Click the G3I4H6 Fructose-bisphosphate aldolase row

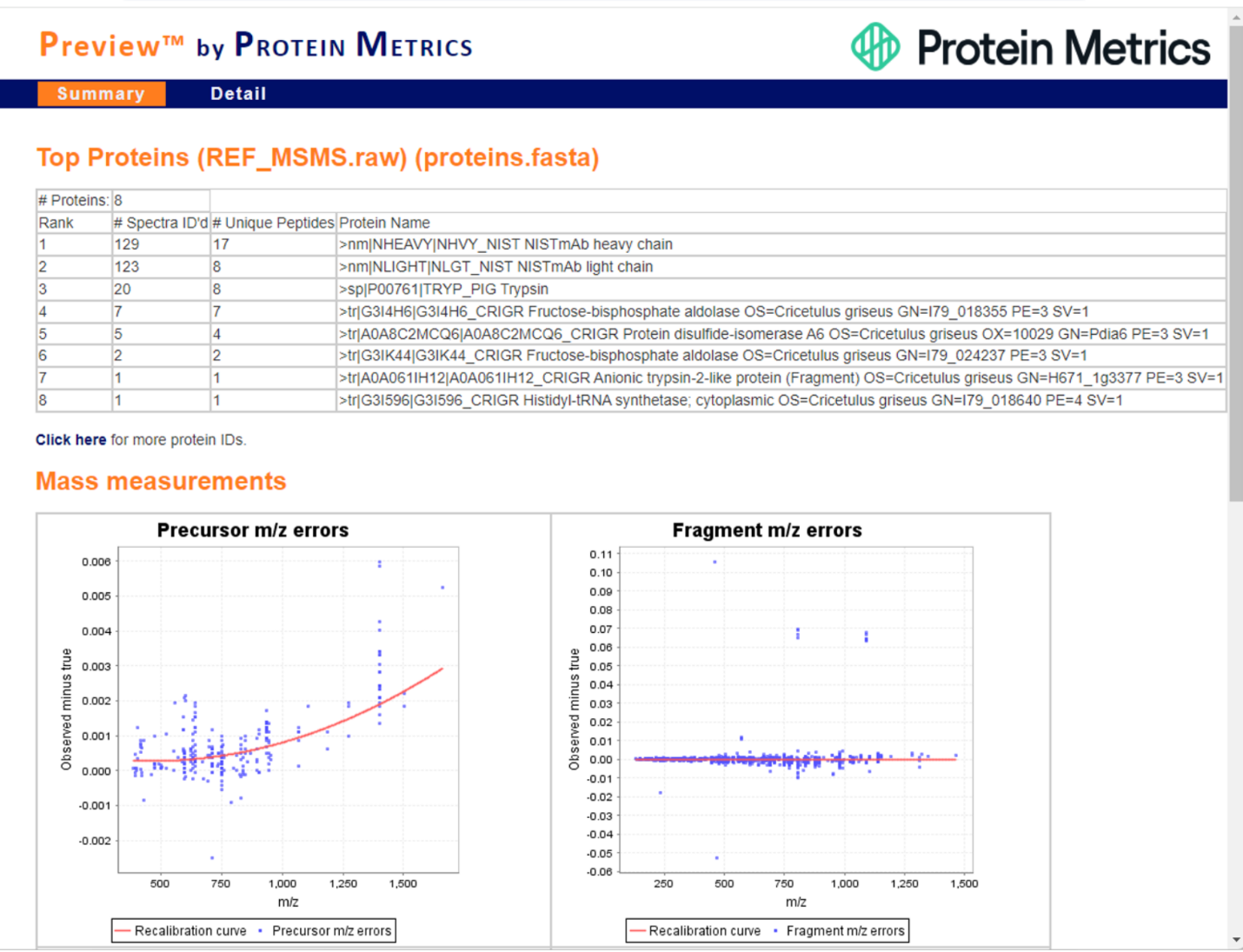point(631,311)
